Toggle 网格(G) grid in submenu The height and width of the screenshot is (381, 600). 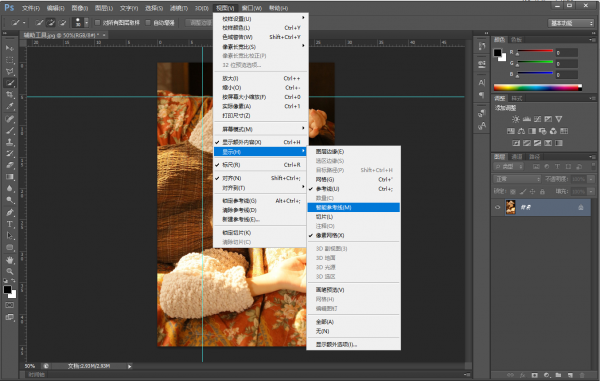pyautogui.click(x=354, y=179)
